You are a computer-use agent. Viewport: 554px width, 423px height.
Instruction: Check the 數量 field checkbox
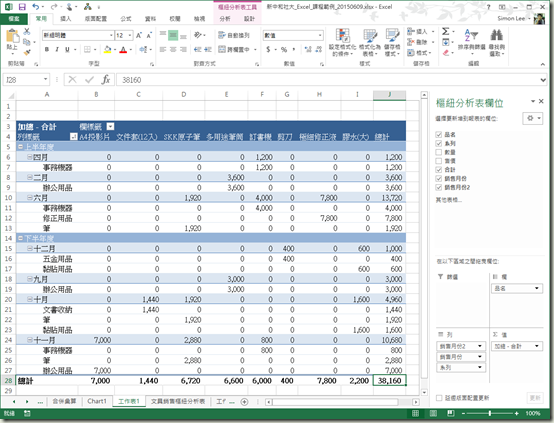439,152
